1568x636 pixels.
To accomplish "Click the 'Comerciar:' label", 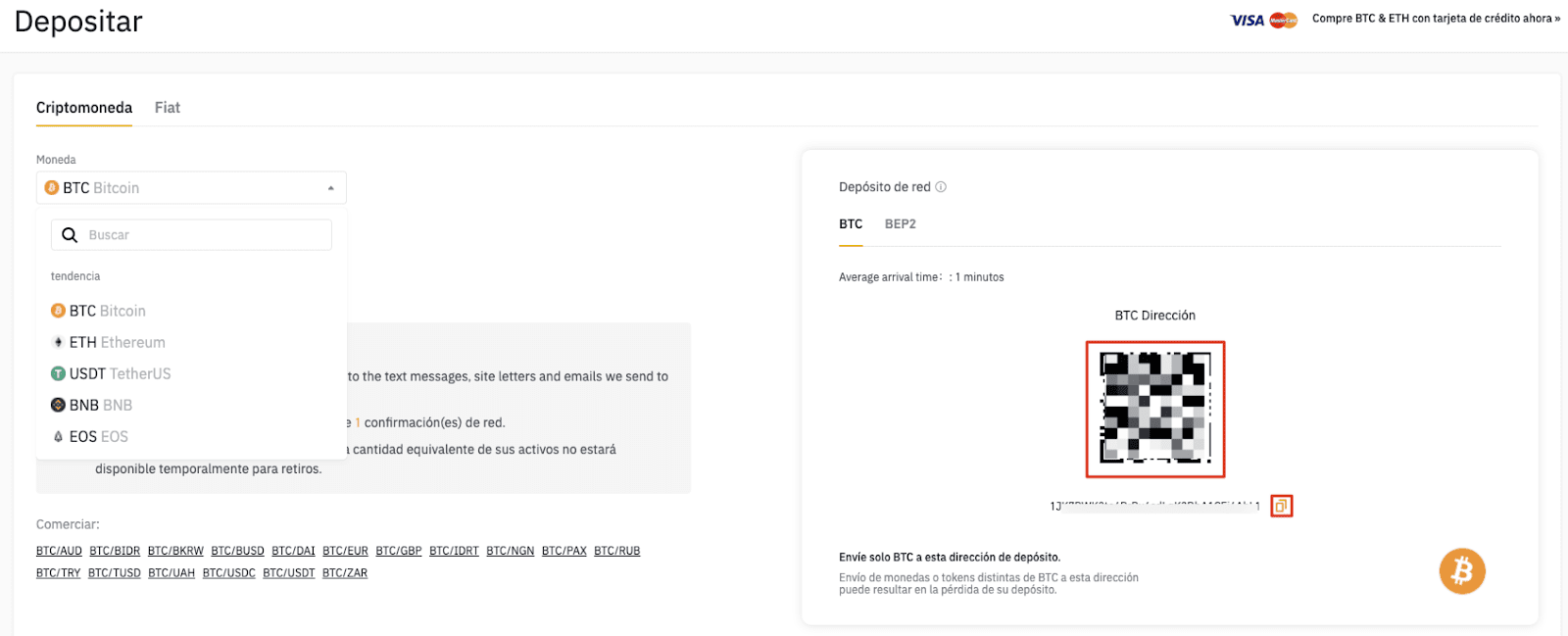I will click(x=68, y=524).
